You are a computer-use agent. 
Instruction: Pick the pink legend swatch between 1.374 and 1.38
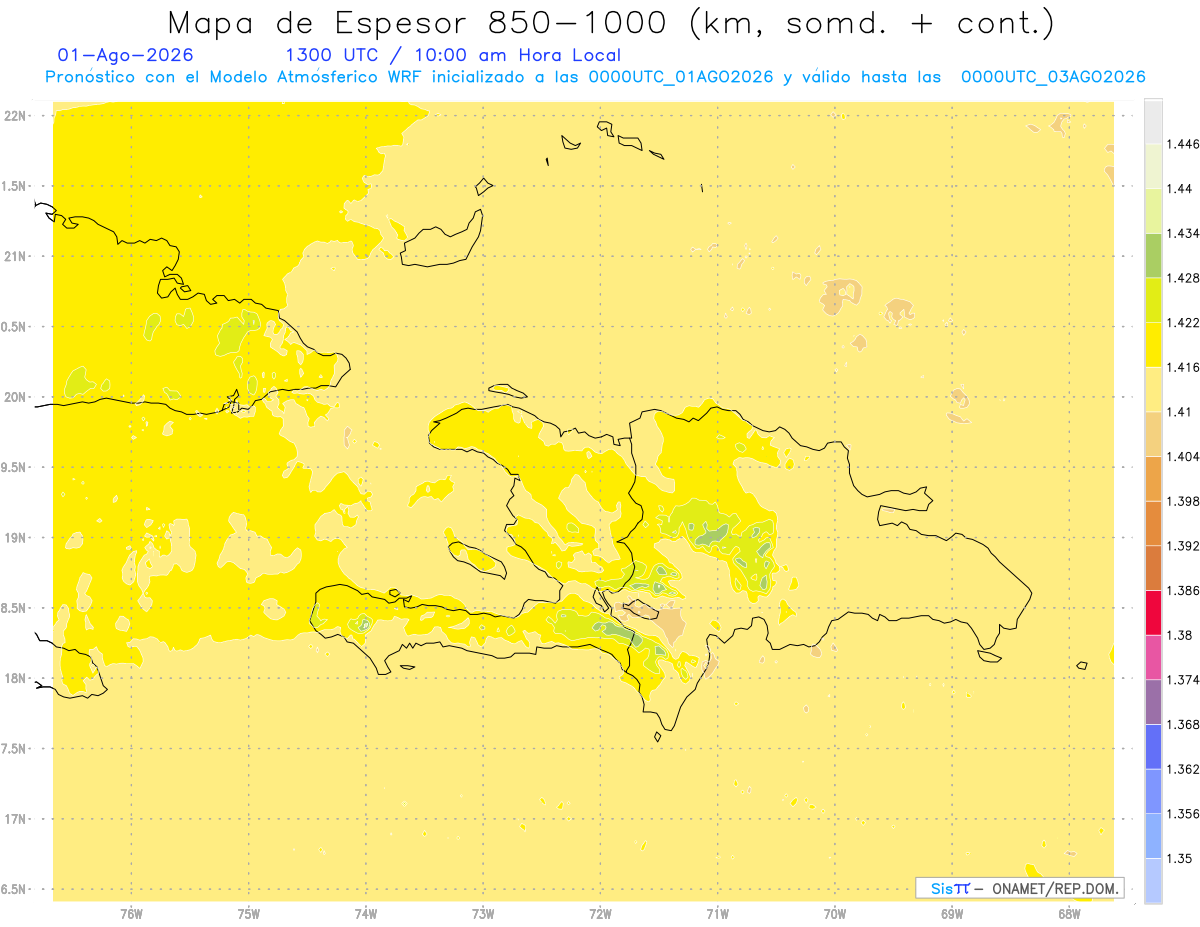(x=1153, y=657)
